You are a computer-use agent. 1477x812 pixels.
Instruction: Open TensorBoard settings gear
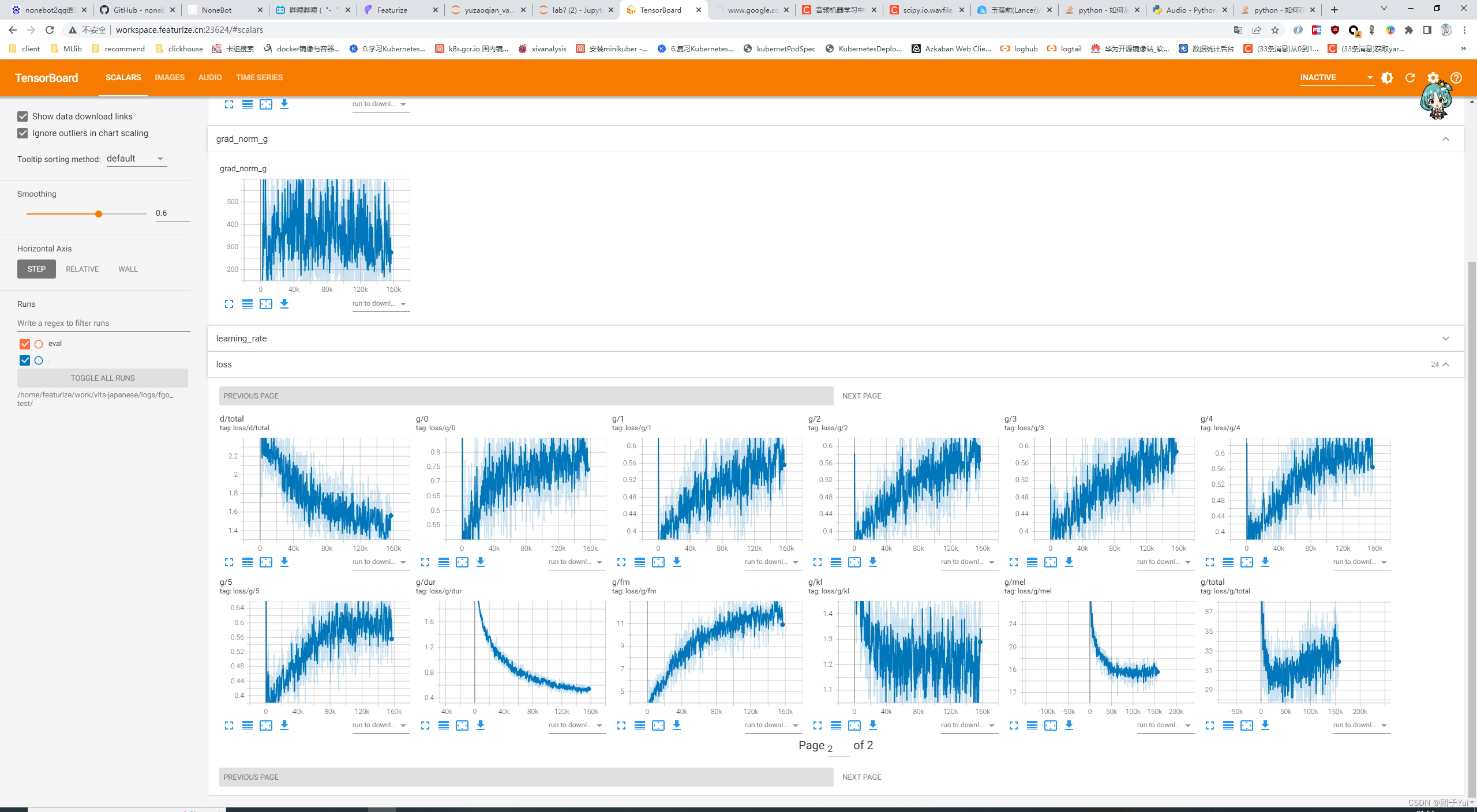coord(1433,78)
